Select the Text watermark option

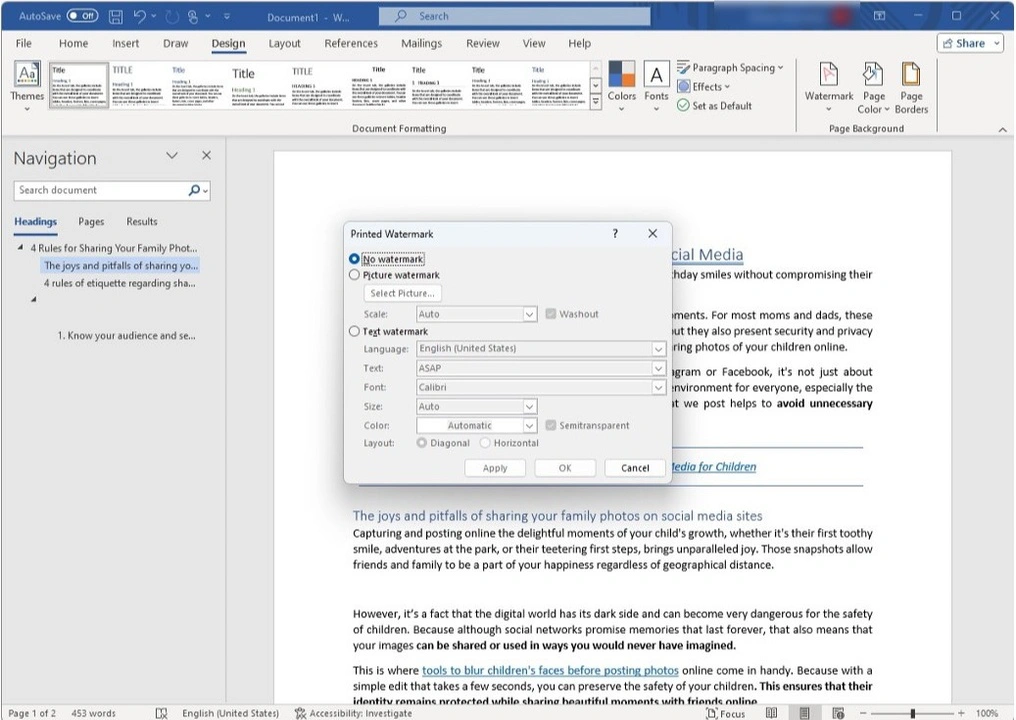click(354, 331)
